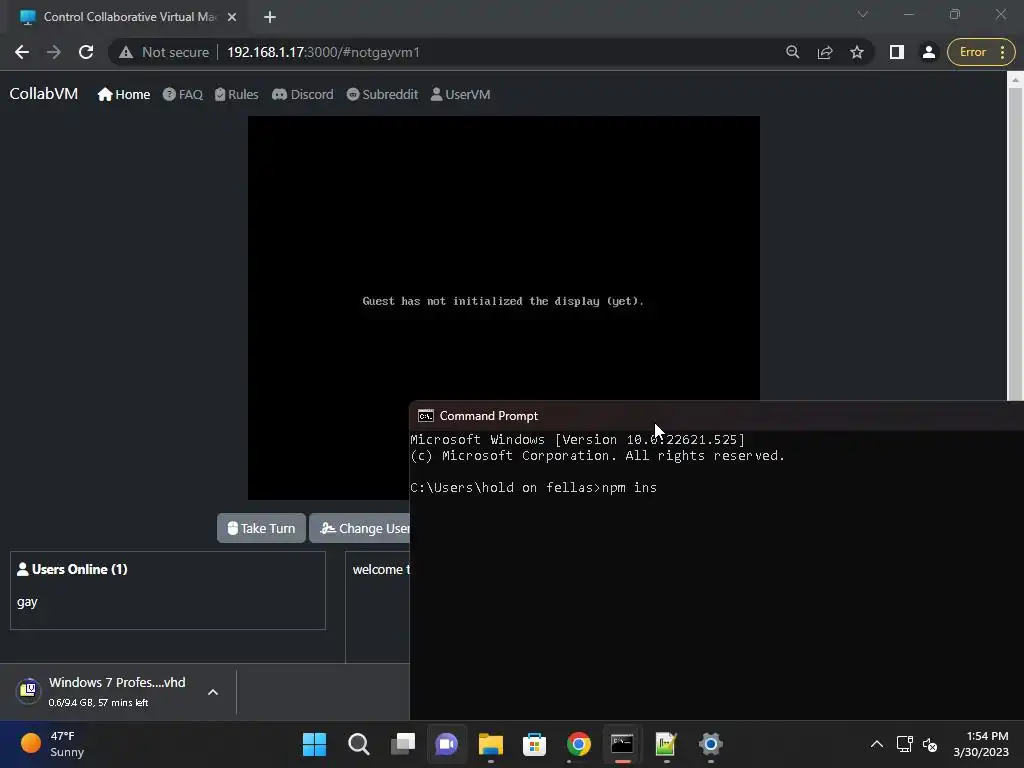Select user 'gay' in Users Online list
Image resolution: width=1024 pixels, height=768 pixels.
click(x=27, y=602)
